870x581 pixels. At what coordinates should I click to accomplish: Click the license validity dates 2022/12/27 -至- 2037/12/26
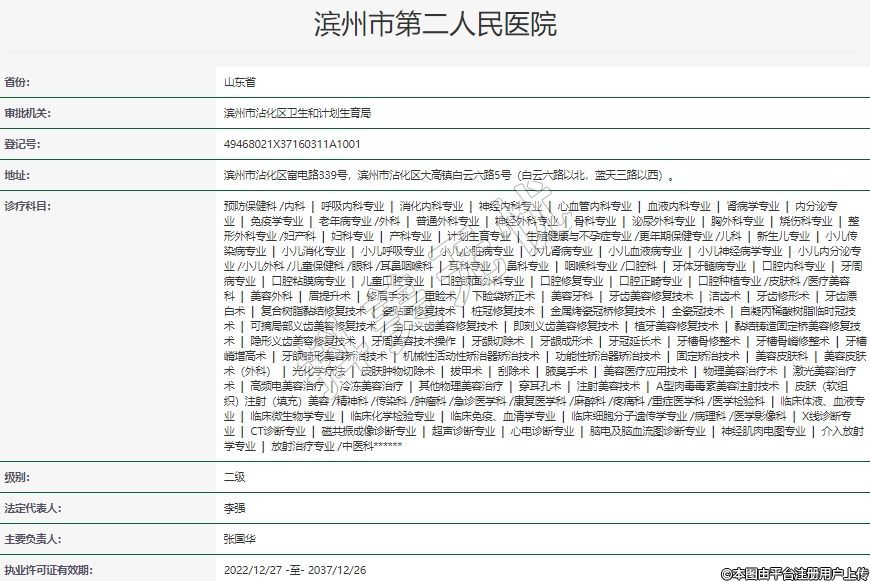pos(295,569)
